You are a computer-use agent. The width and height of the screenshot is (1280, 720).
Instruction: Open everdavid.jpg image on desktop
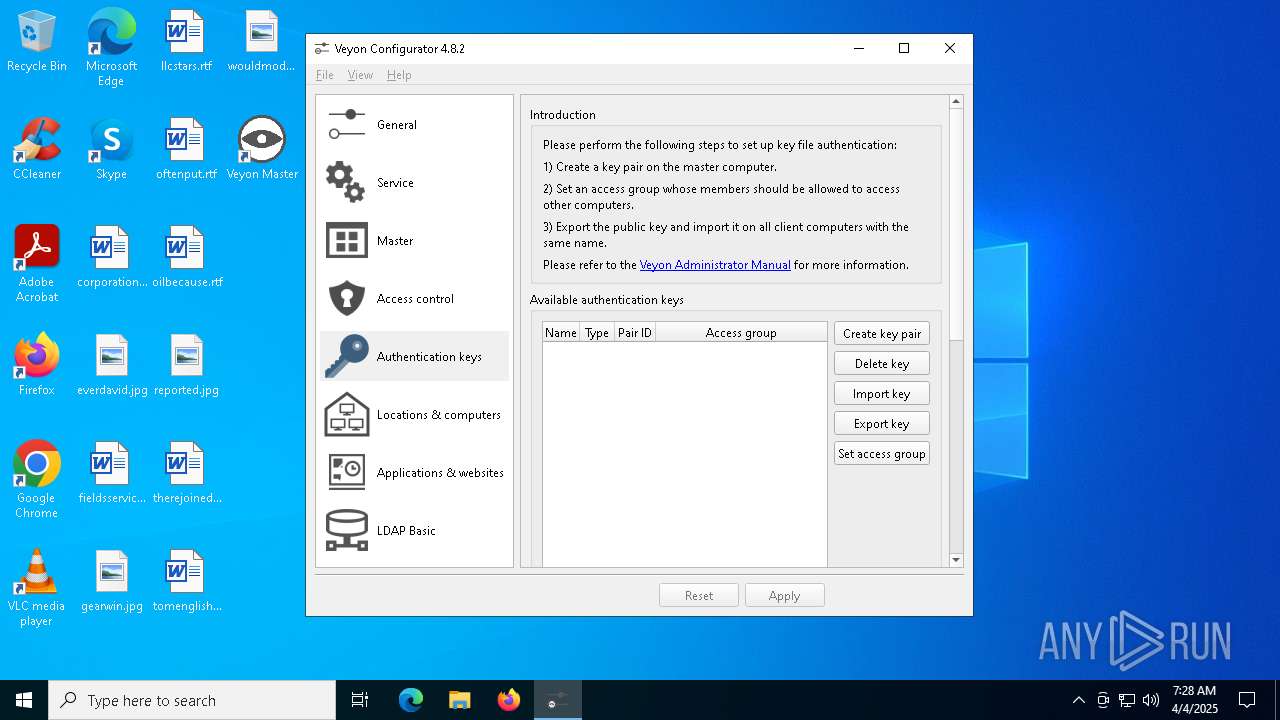(111, 365)
